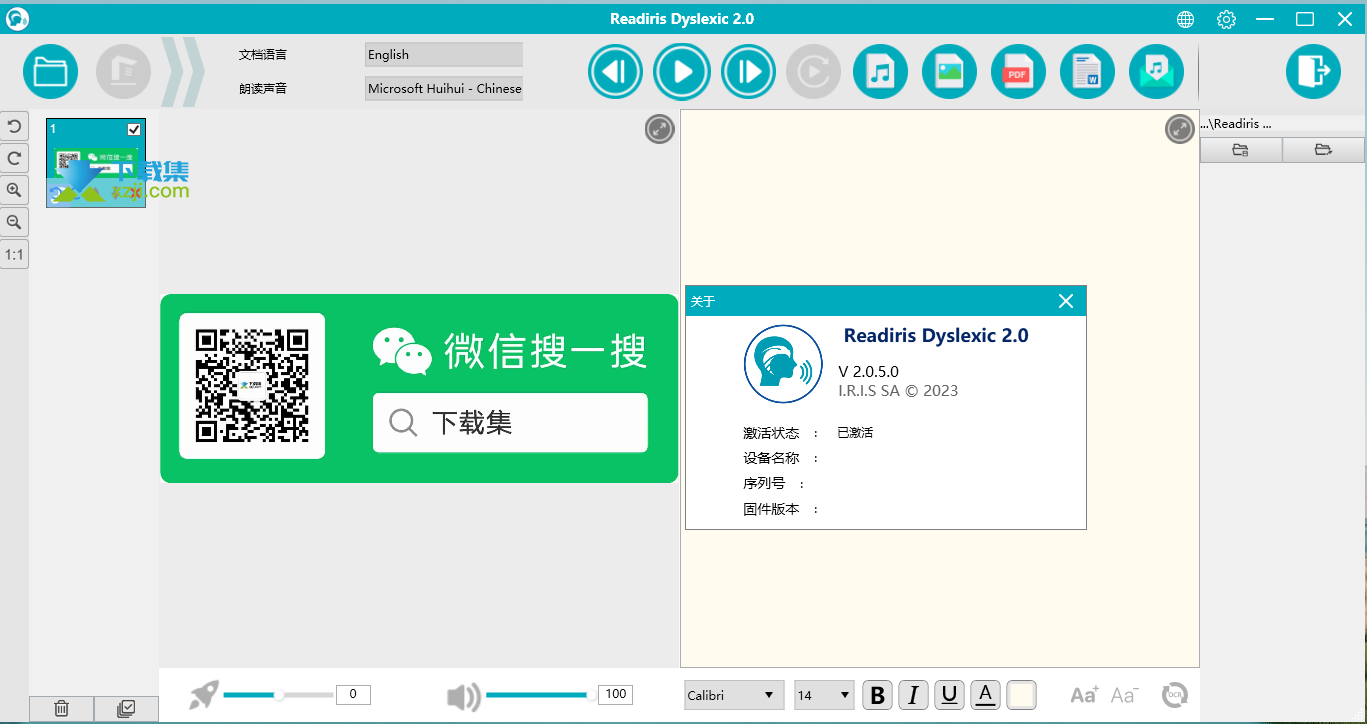Export as audio with the music note icon
The width and height of the screenshot is (1367, 724).
[880, 72]
